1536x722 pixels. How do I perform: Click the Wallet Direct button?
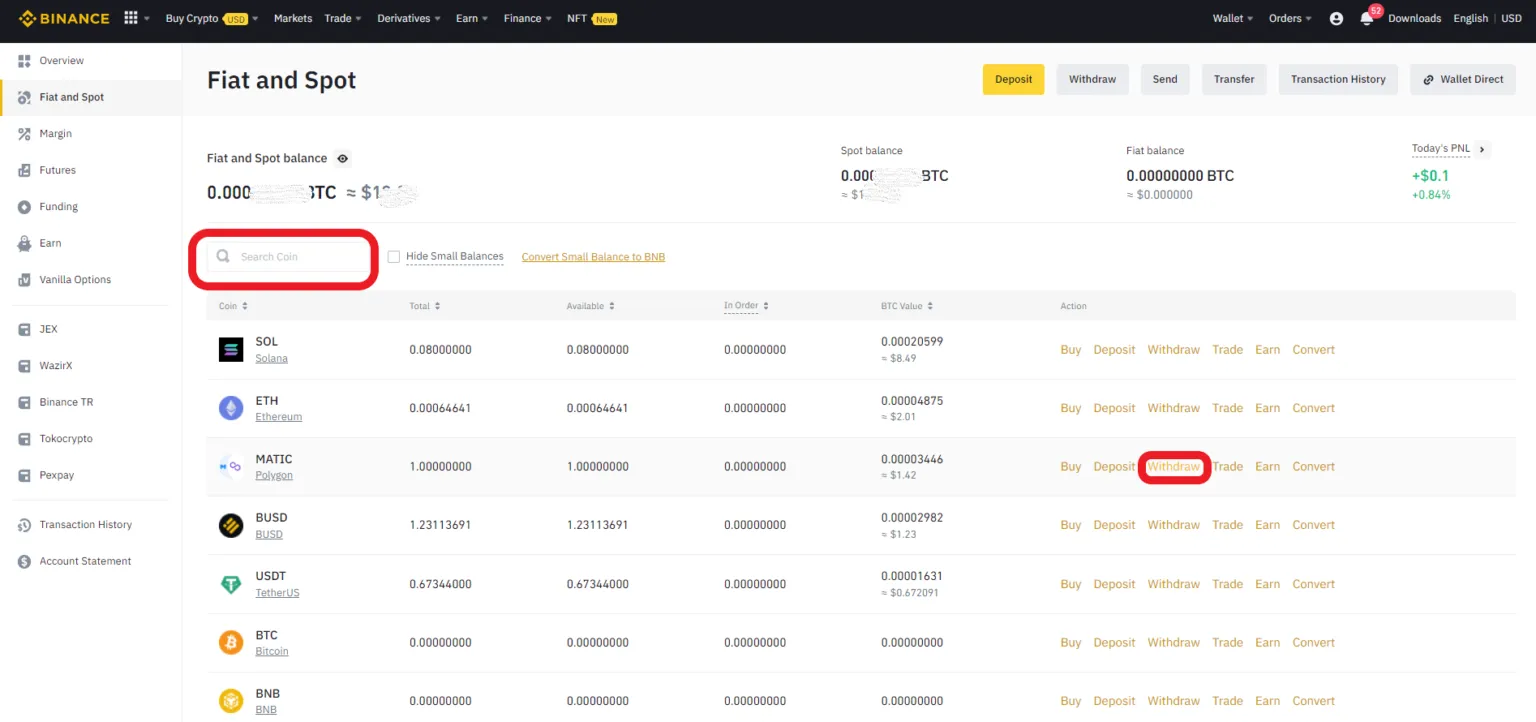pos(1463,79)
